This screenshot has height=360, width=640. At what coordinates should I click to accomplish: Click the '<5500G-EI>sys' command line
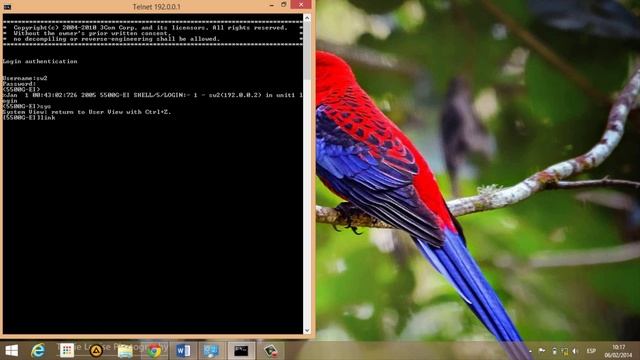pyautogui.click(x=27, y=106)
